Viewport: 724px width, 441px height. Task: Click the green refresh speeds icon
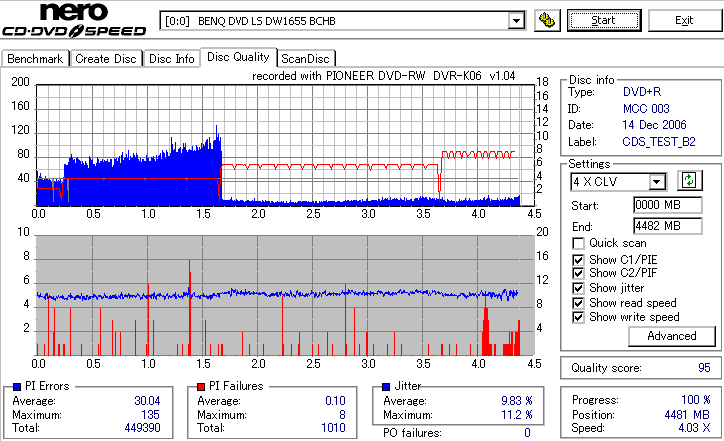point(689,181)
